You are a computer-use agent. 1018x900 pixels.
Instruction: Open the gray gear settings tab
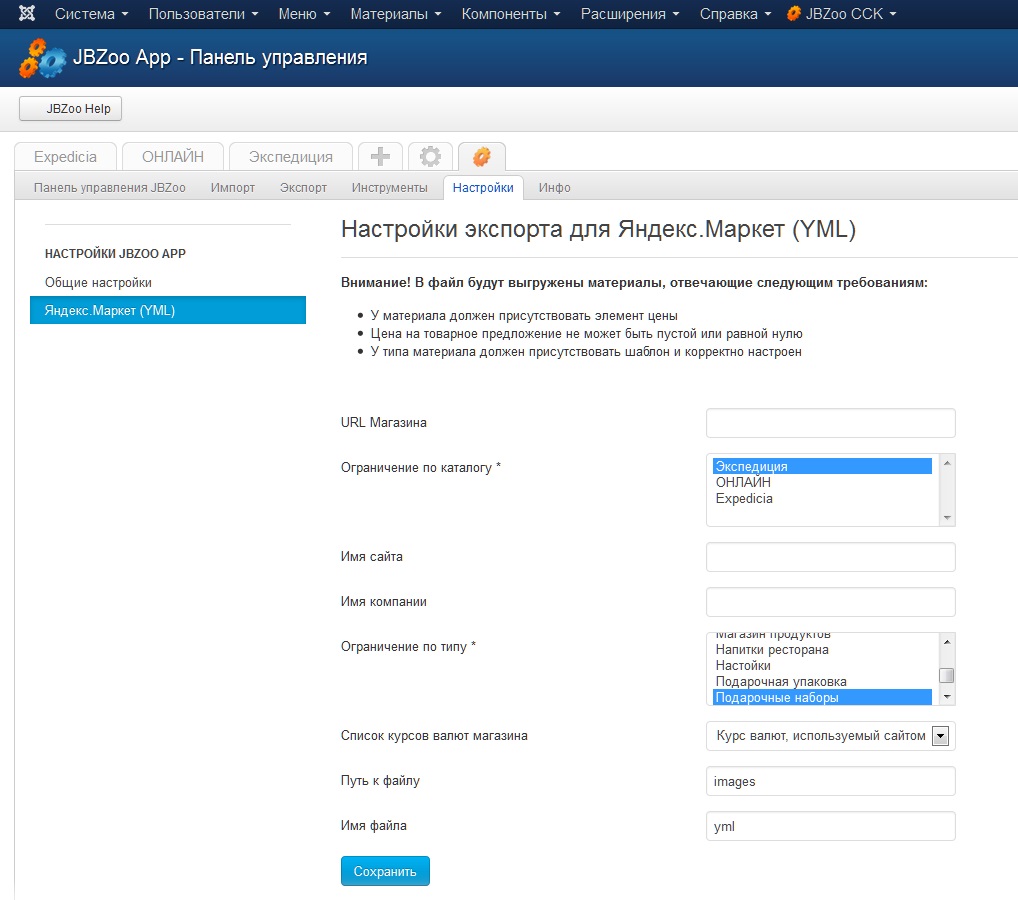[430, 156]
